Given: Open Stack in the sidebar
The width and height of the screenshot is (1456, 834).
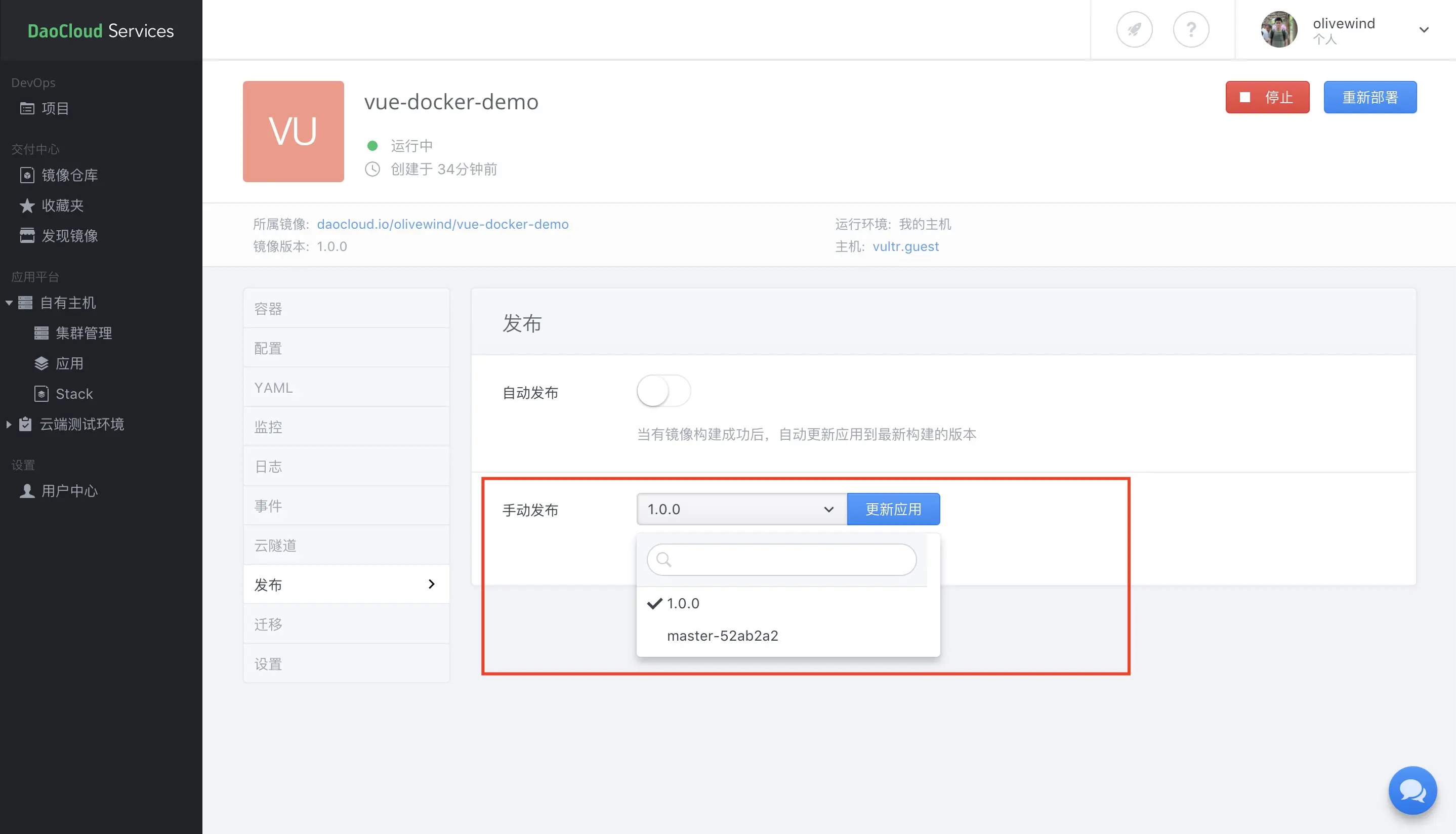Looking at the screenshot, I should point(74,394).
